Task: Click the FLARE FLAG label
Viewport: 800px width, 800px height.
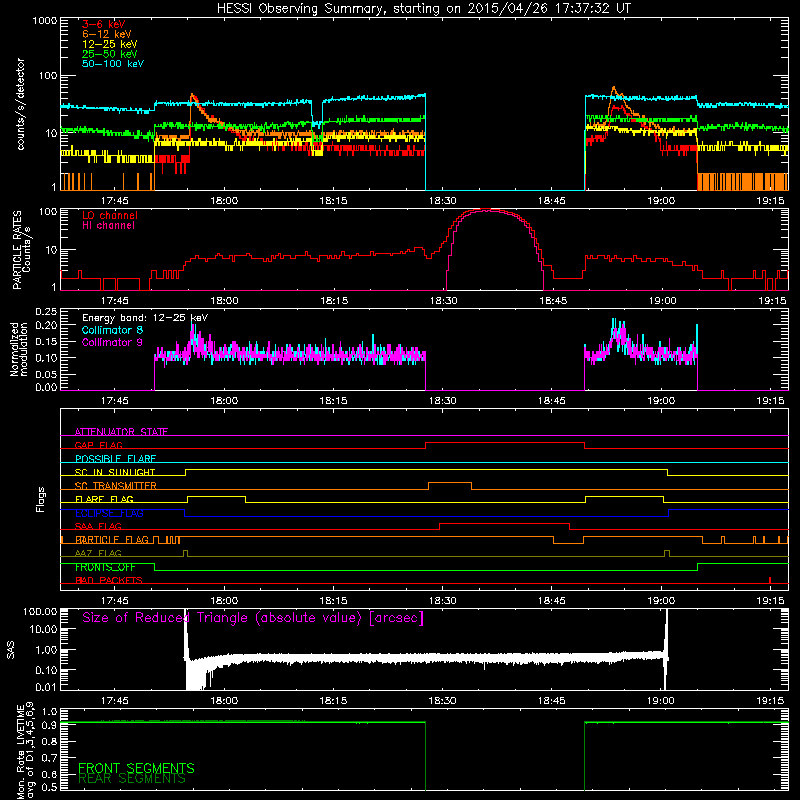Action: (x=104, y=499)
